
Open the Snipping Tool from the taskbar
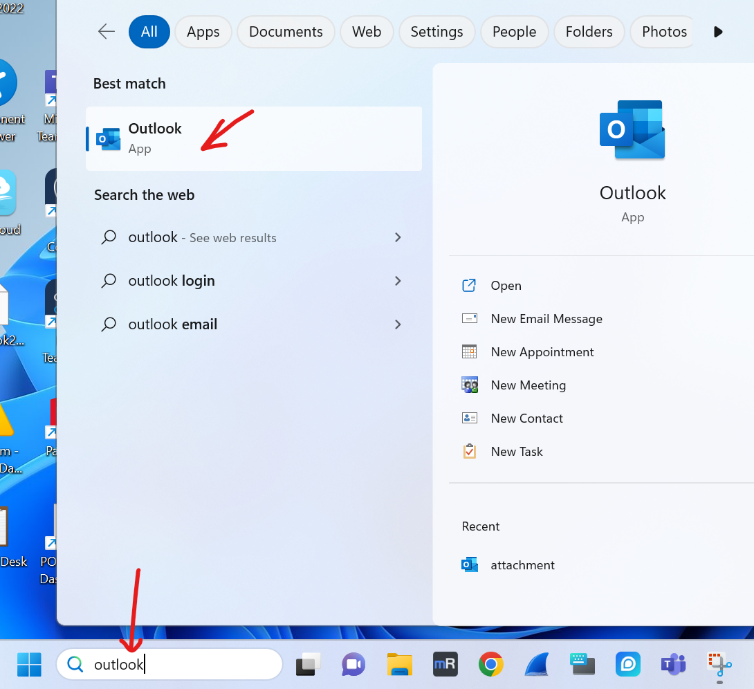tap(719, 664)
